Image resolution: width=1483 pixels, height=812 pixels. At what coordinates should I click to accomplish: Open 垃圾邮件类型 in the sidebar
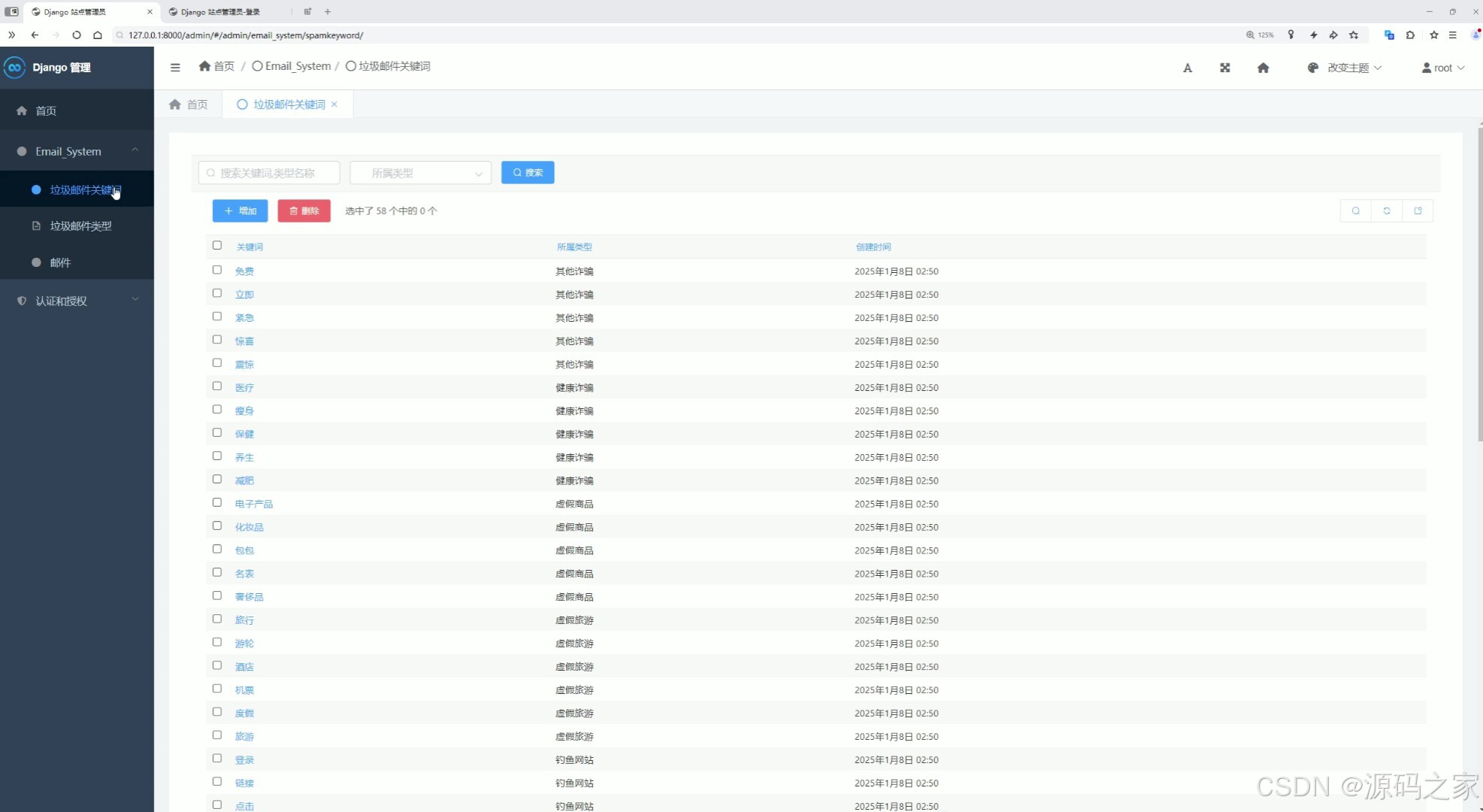(x=80, y=226)
